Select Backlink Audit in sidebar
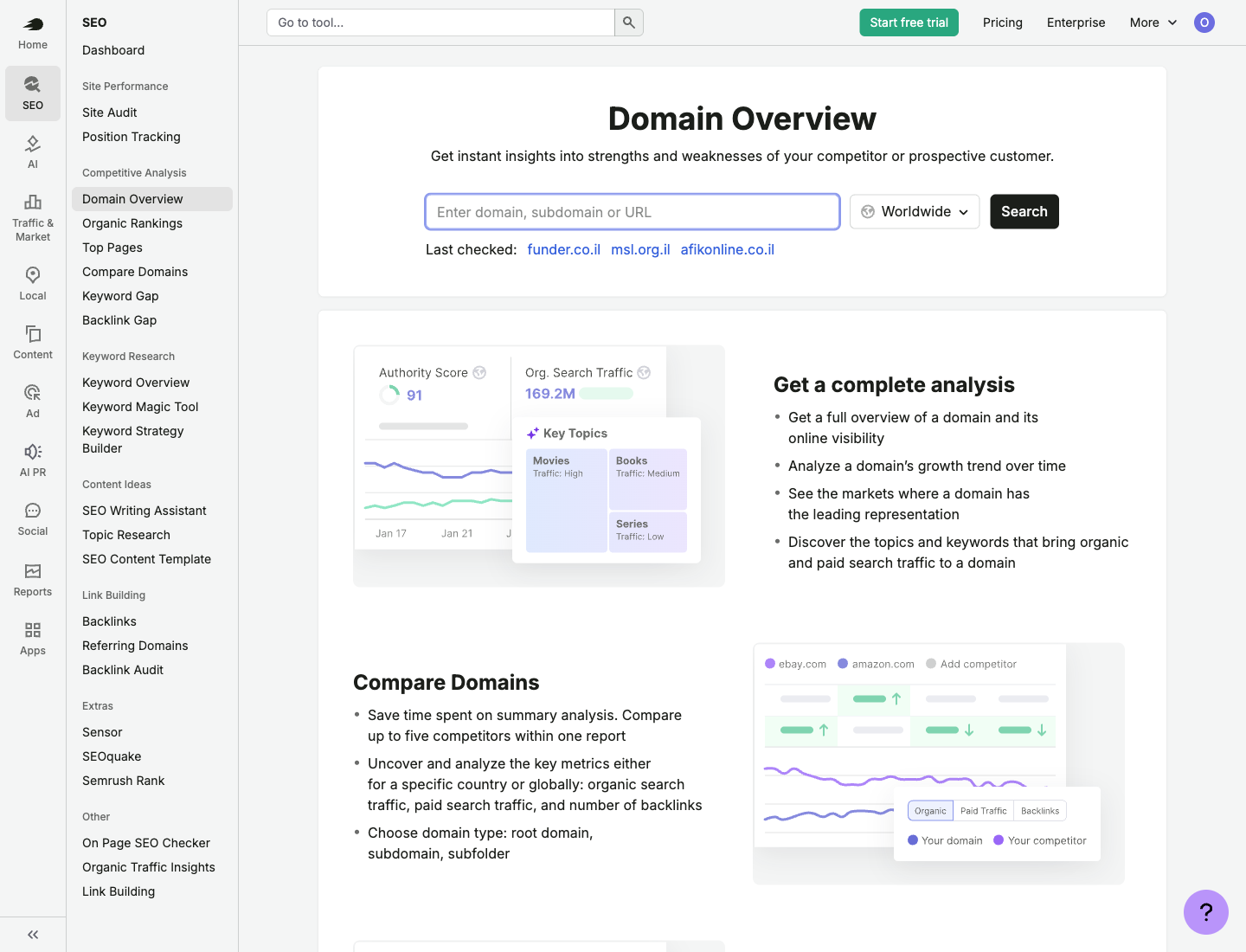This screenshot has height=952, width=1246. pos(123,670)
